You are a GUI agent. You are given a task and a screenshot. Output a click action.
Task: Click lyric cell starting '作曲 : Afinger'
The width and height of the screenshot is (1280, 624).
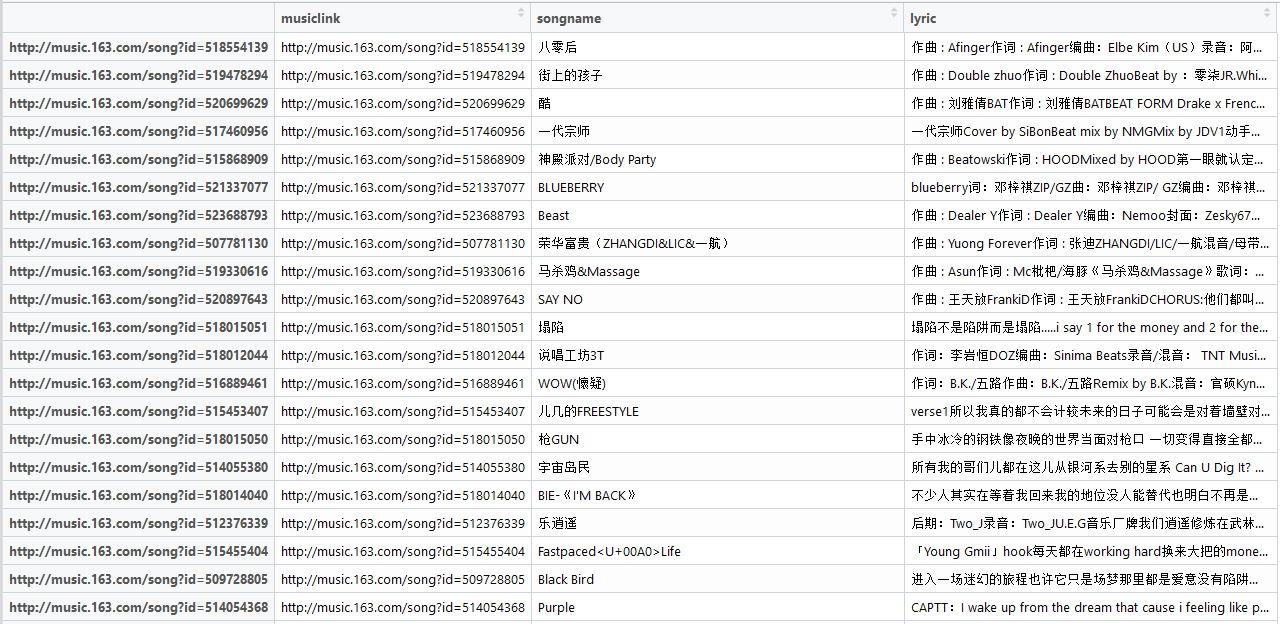[x=1091, y=47]
